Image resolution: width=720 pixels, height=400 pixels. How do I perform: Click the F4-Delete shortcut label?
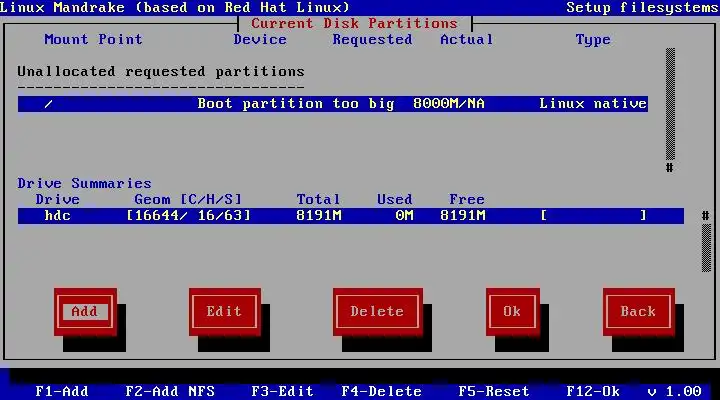(382, 391)
